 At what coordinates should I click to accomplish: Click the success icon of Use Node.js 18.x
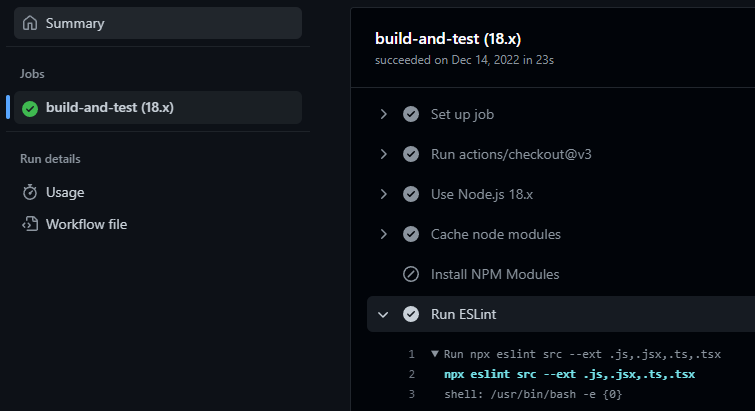pyautogui.click(x=411, y=194)
